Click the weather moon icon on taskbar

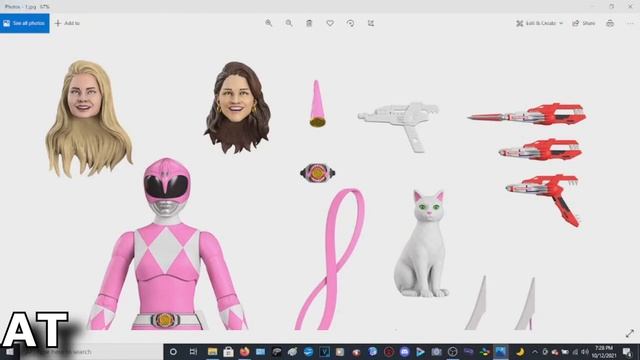pyautogui.click(x=520, y=351)
